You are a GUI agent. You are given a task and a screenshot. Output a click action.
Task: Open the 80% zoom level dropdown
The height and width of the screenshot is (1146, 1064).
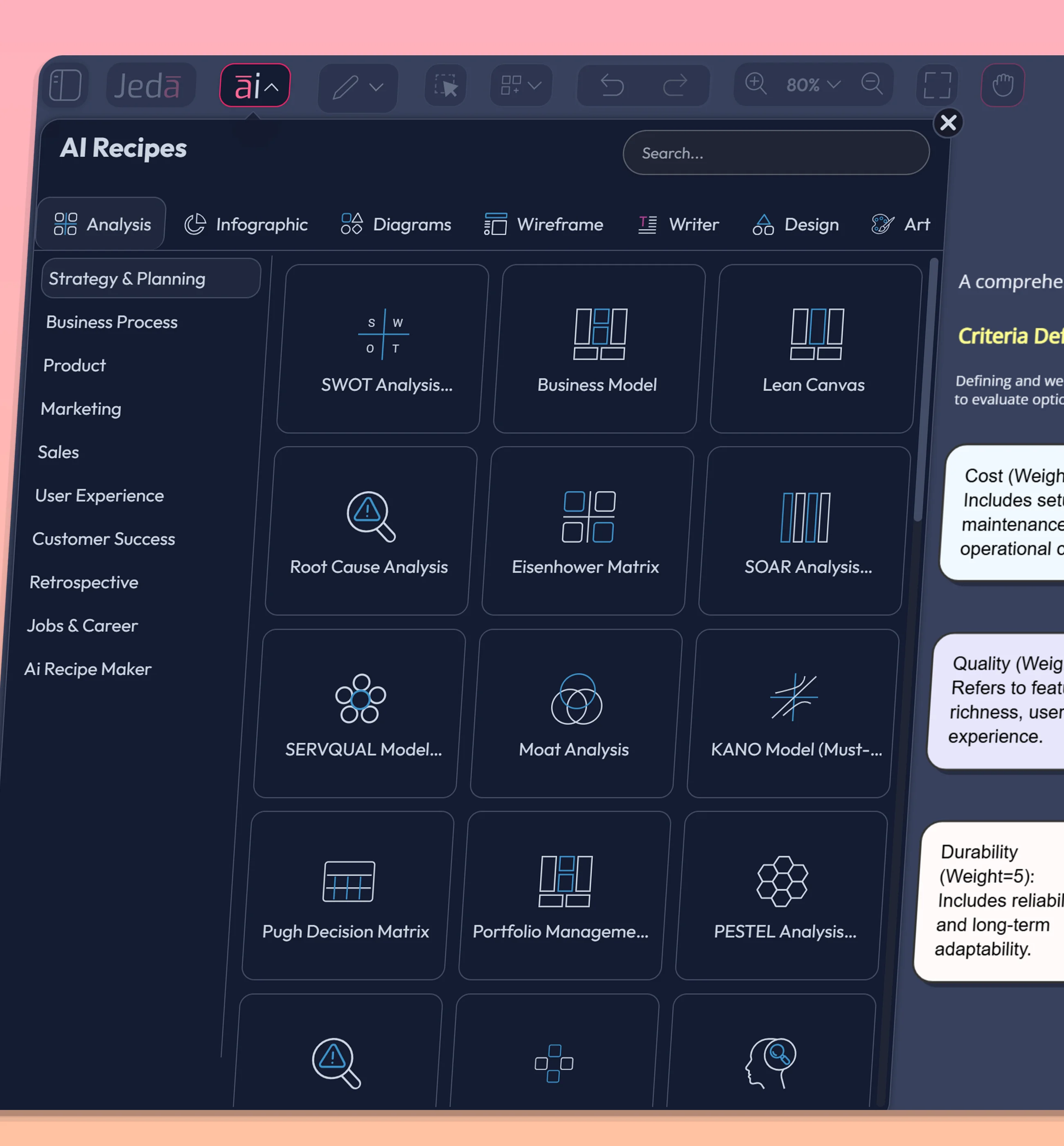(x=834, y=85)
